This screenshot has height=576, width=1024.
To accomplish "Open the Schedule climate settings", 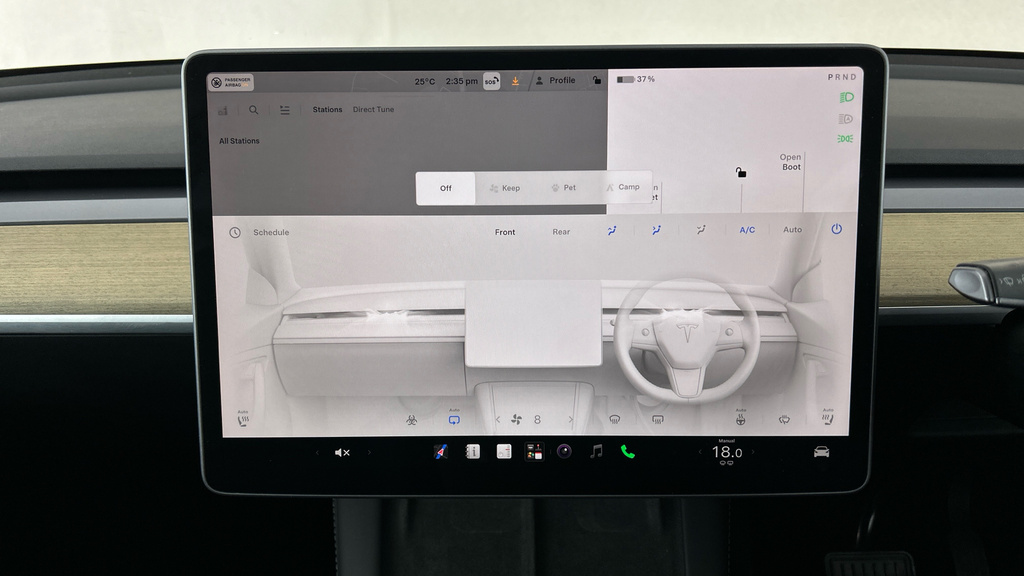I will [x=271, y=232].
